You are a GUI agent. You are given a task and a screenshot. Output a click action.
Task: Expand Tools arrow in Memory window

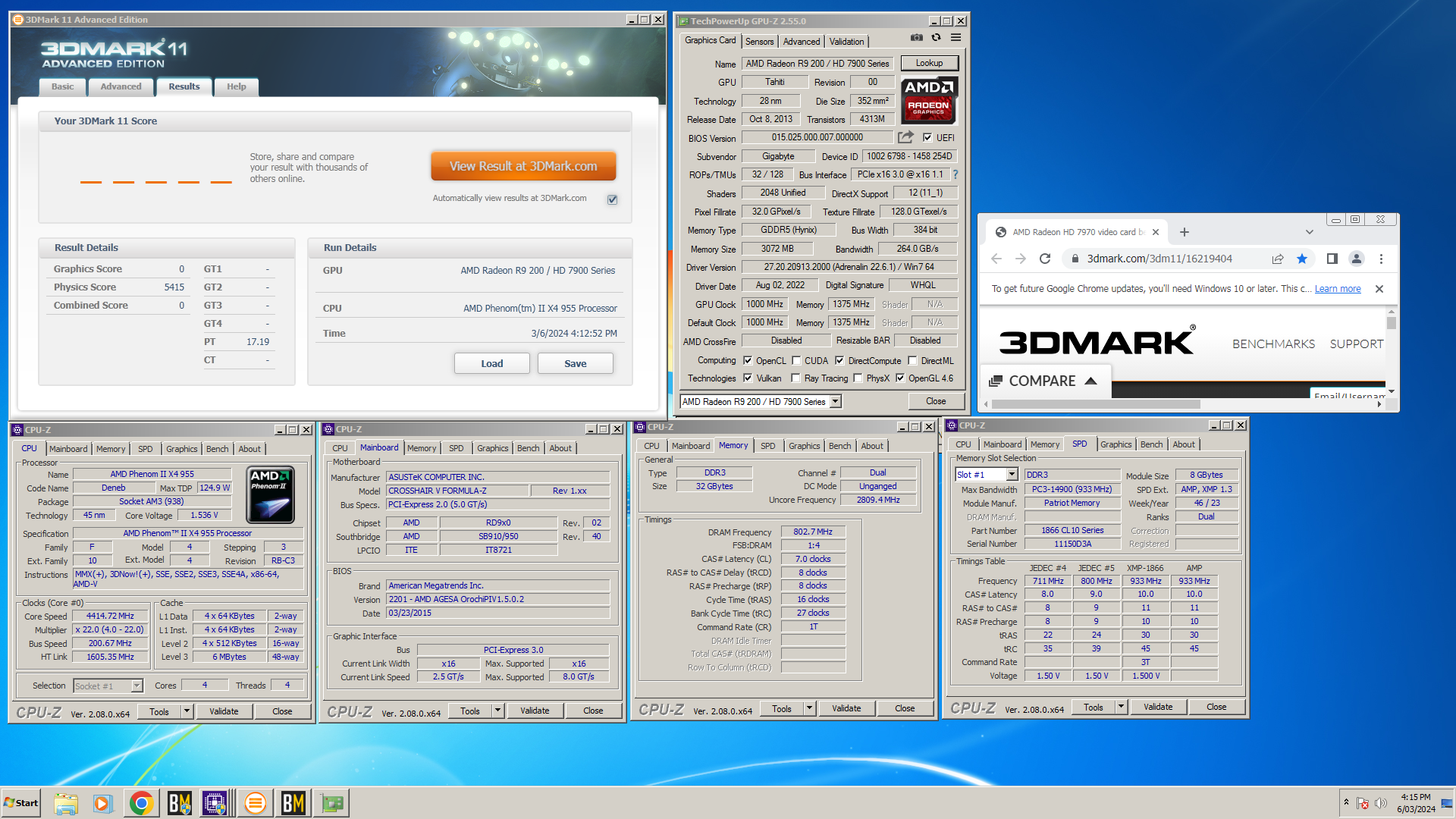[x=810, y=708]
